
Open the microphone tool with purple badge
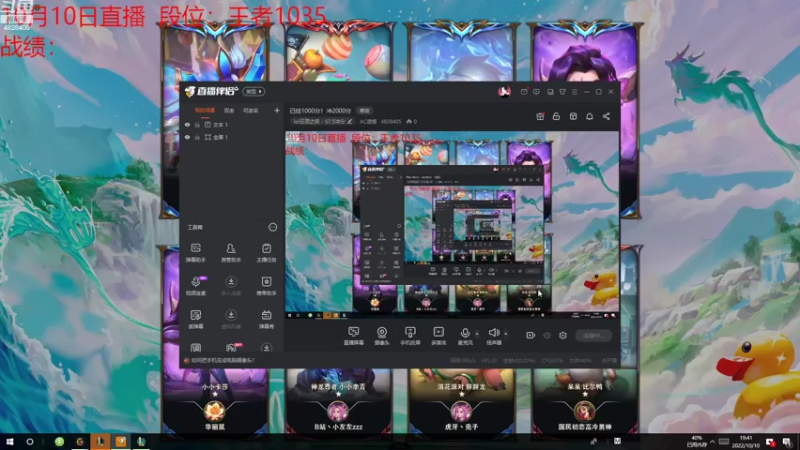(195, 286)
